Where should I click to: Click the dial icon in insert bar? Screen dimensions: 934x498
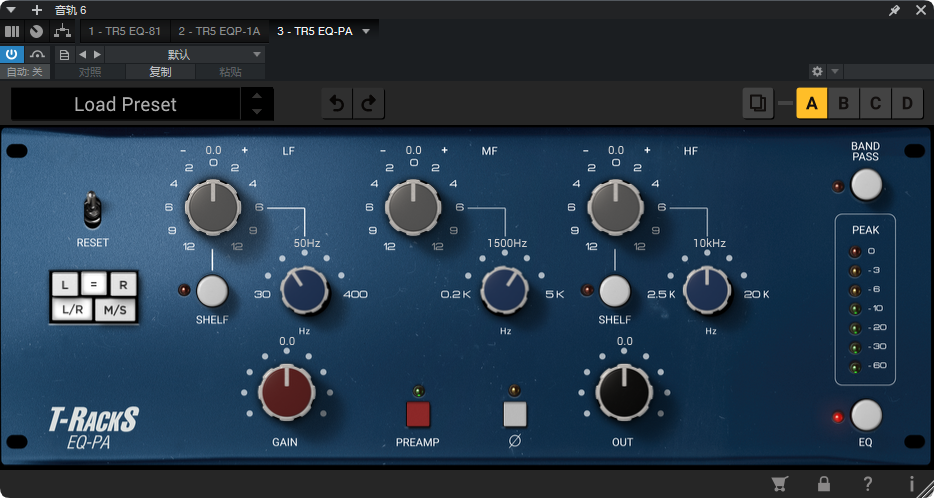click(36, 31)
